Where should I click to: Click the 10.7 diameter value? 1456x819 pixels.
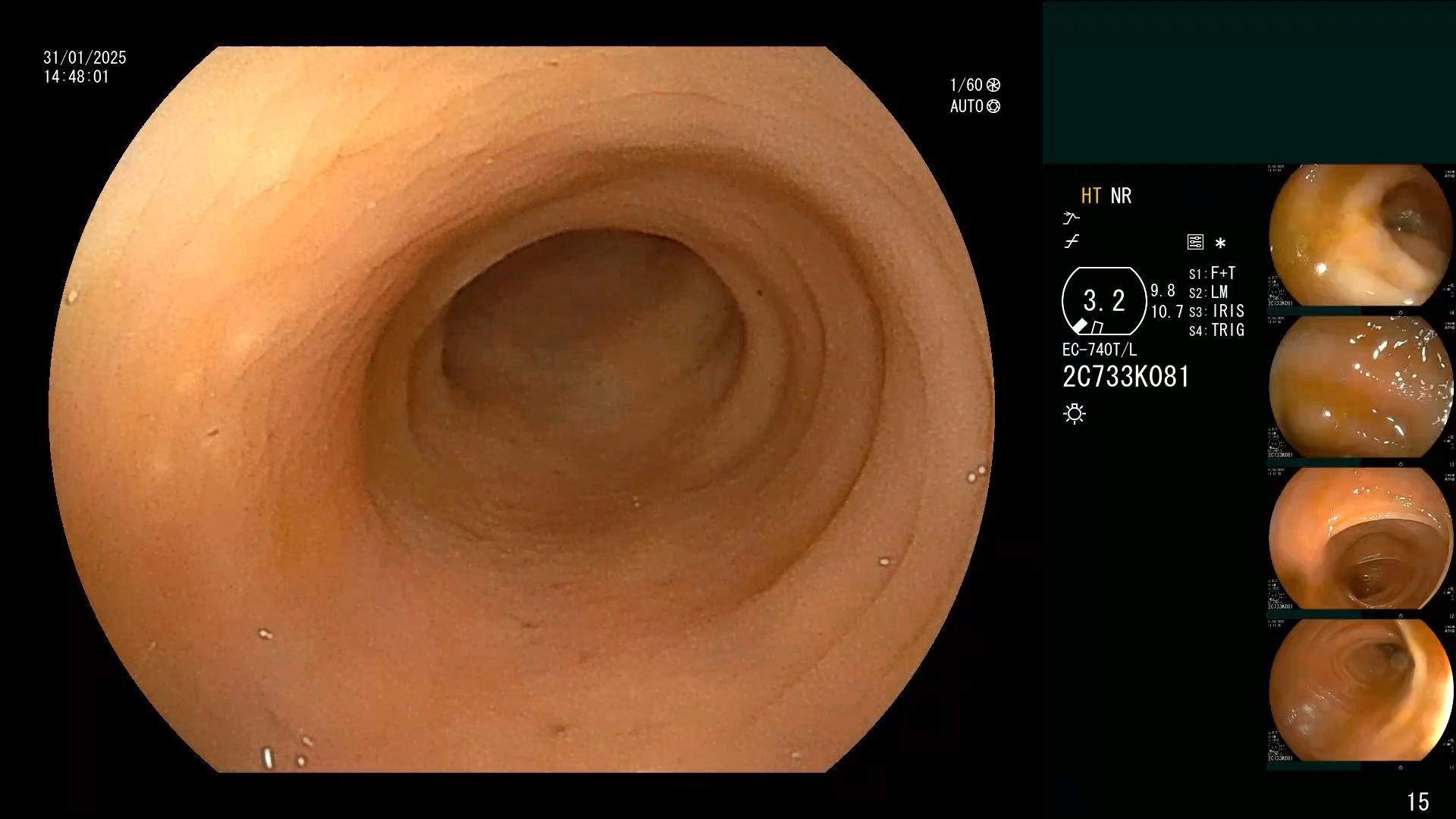pos(1167,312)
